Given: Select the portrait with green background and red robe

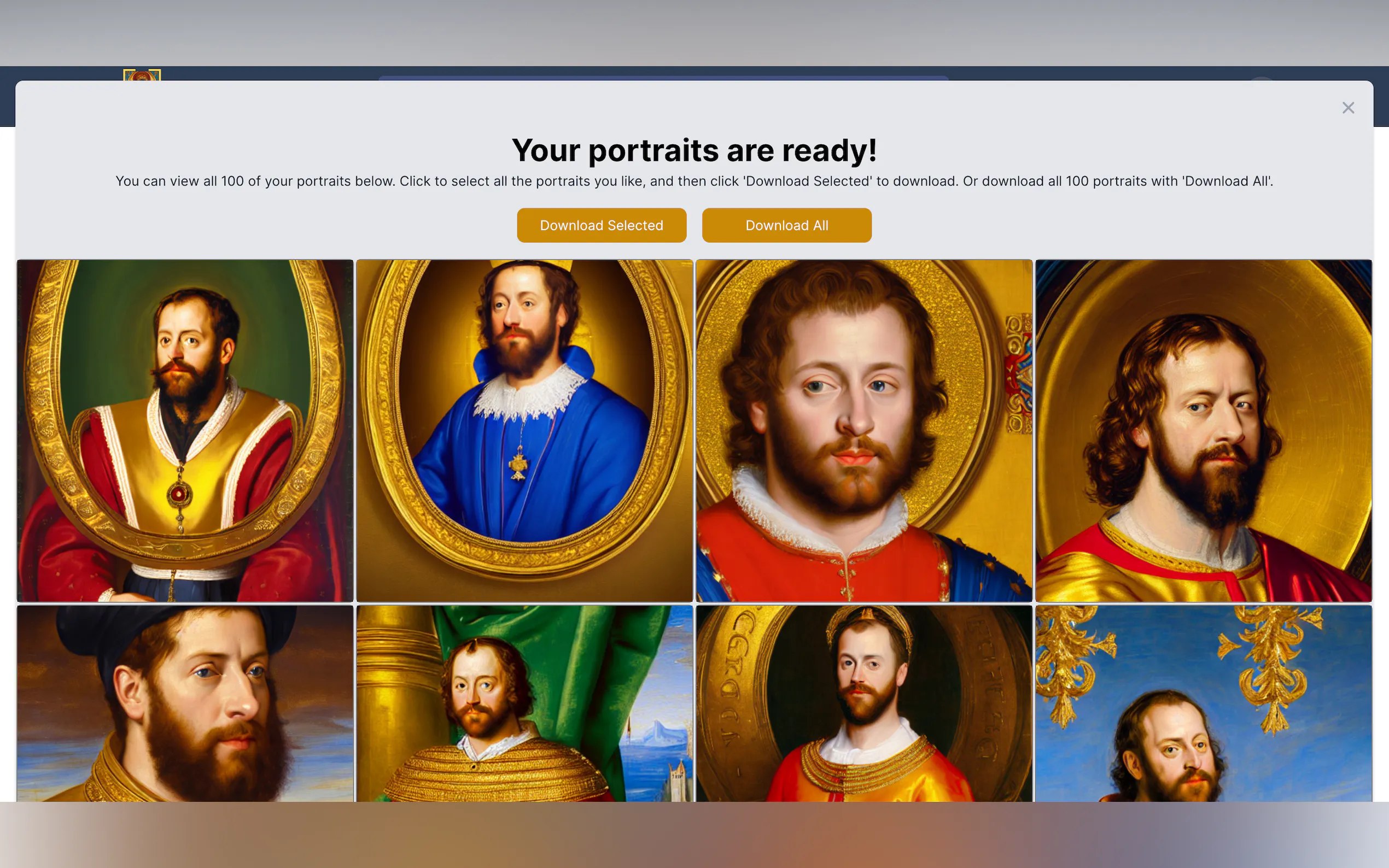Looking at the screenshot, I should (185, 431).
